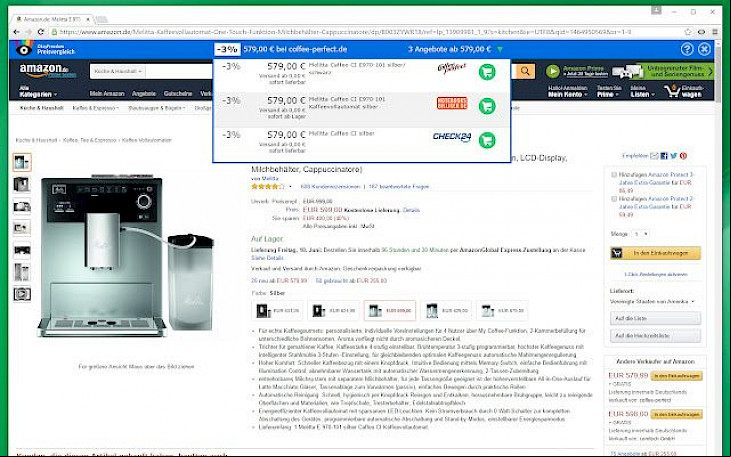Share product on Twitter icon
The image size is (731, 457).
(674, 156)
